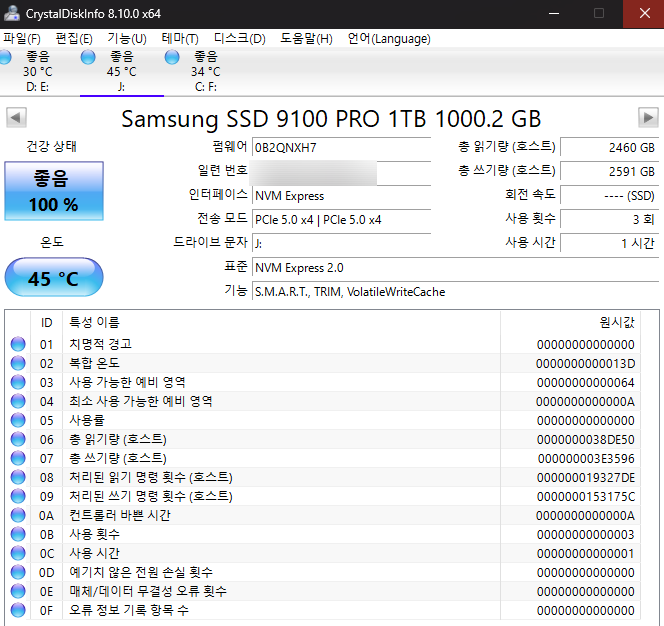Select the 컨트롤러 바쁜 시간 attribute name
Screen dimensions: 664x626
point(120,515)
